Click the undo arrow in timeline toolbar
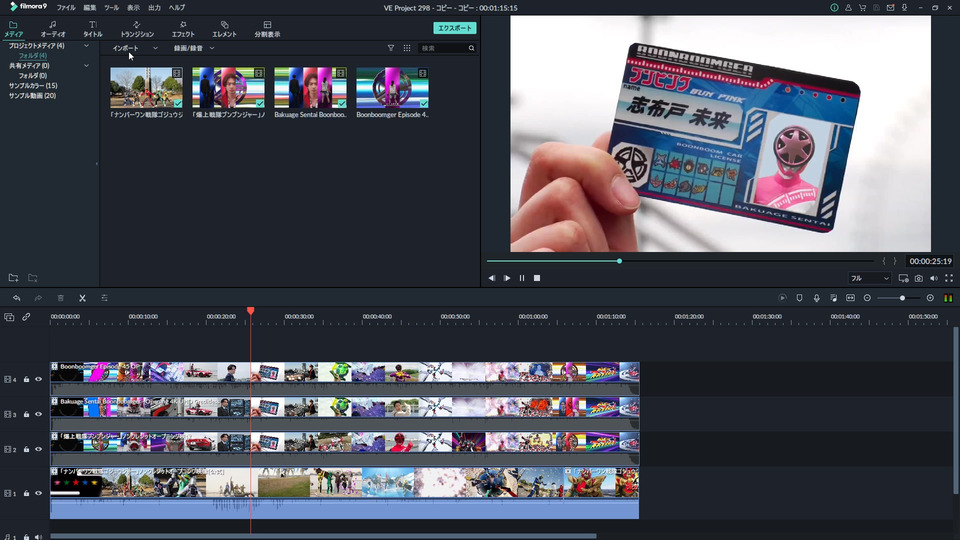 point(17,298)
